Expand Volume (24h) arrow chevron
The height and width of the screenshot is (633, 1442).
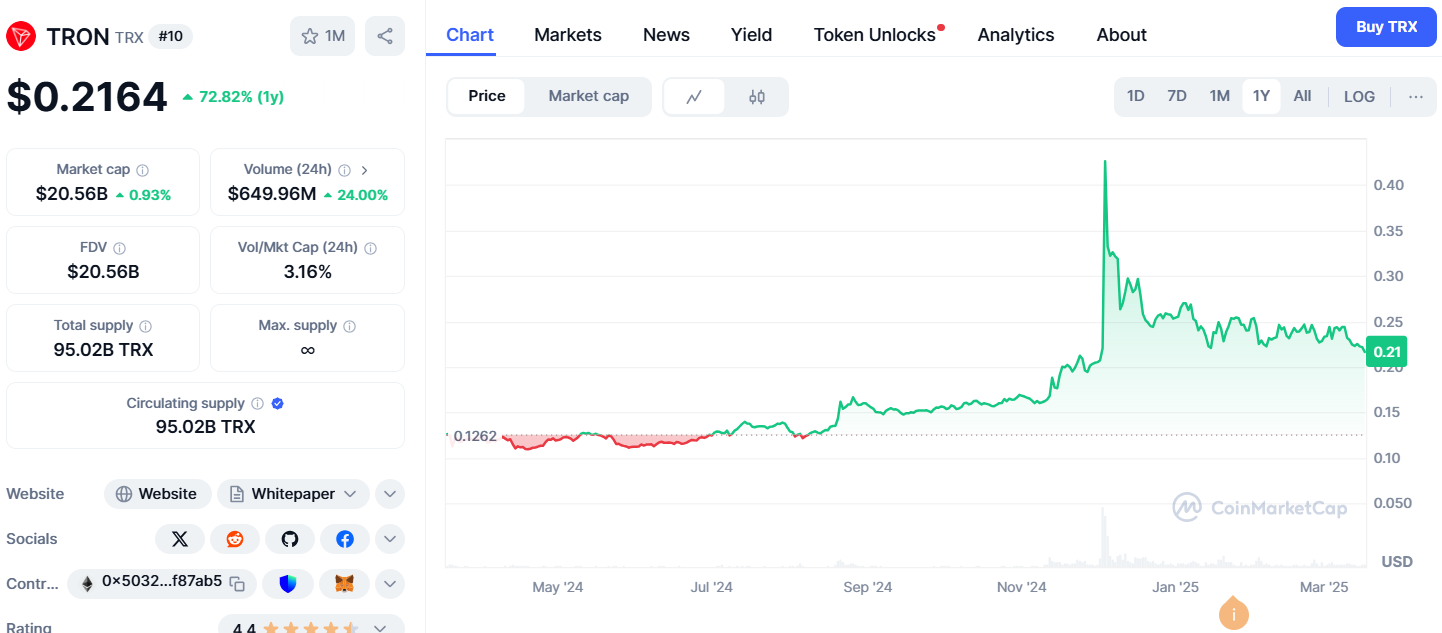click(364, 170)
